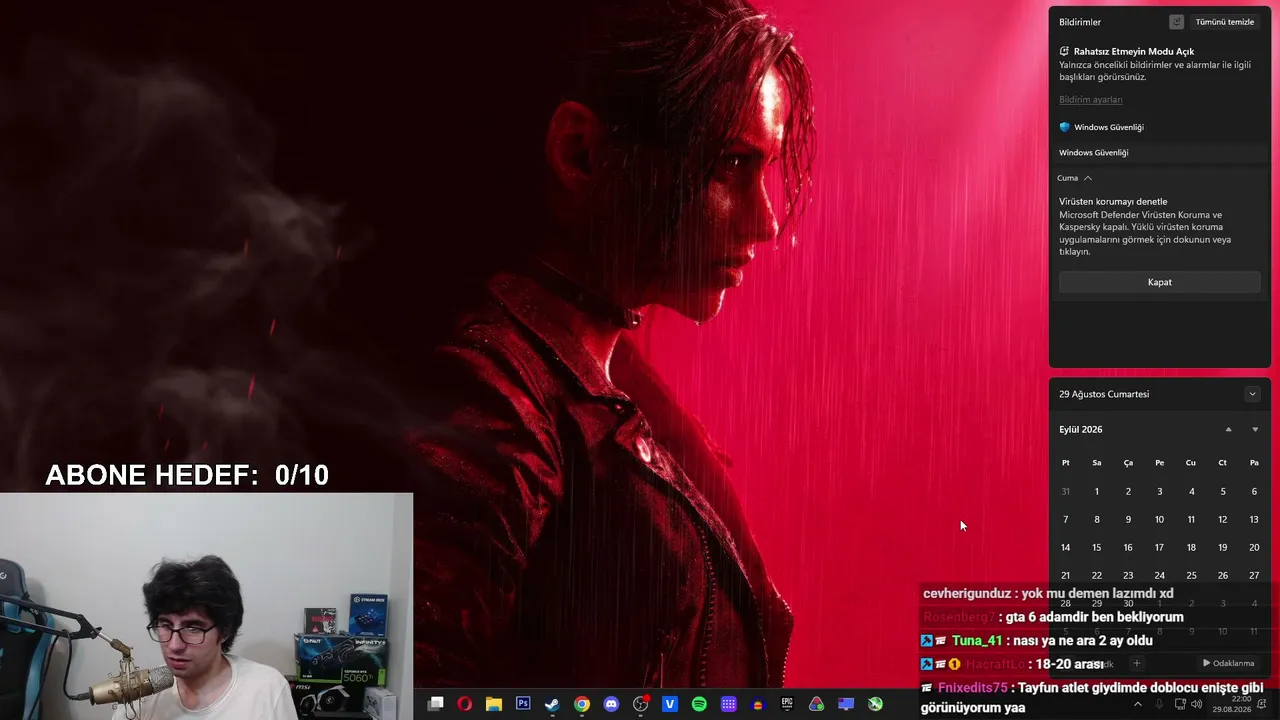Viewport: 1280px width, 720px height.
Task: Open Photoshop from the taskbar
Action: pyautogui.click(x=523, y=704)
